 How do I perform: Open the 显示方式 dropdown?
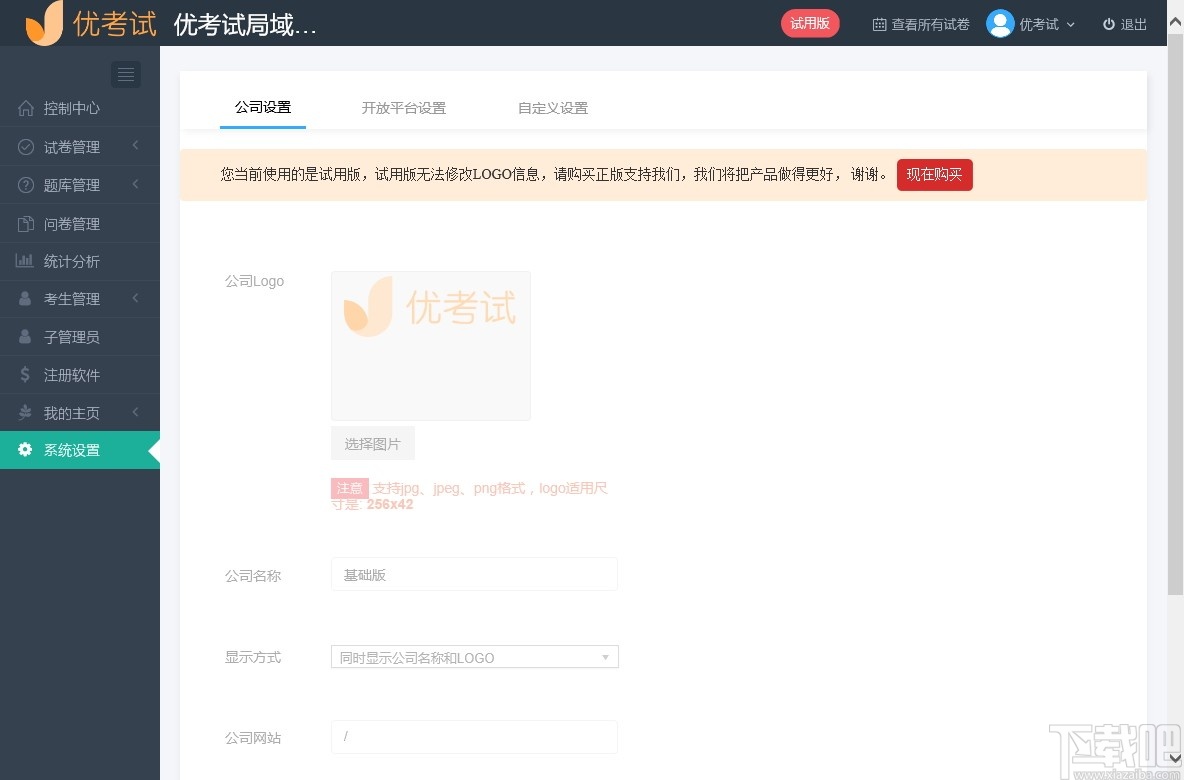click(x=475, y=657)
